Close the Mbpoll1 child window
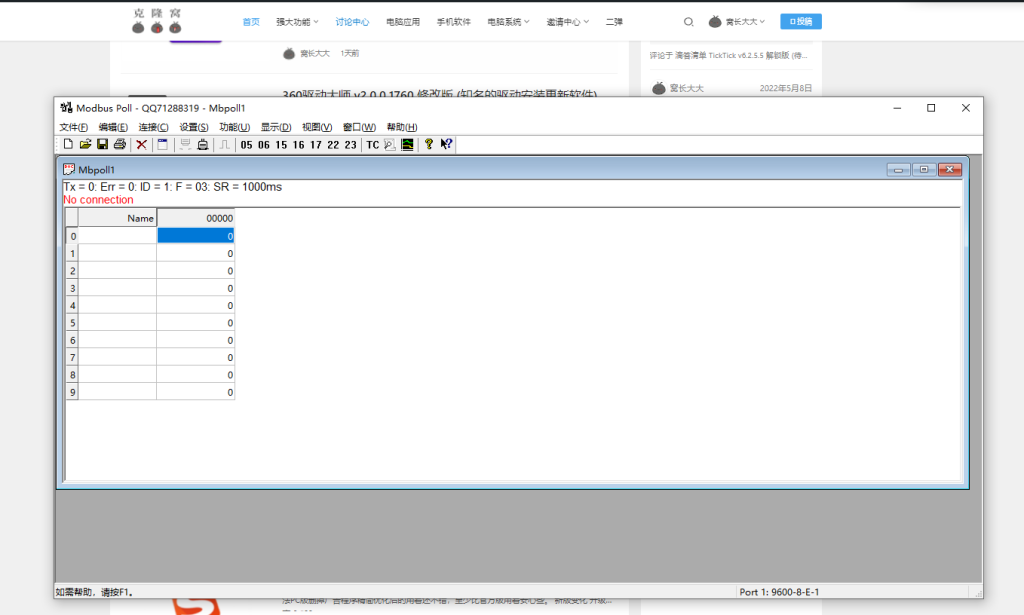The height and width of the screenshot is (615, 1024). 950,170
